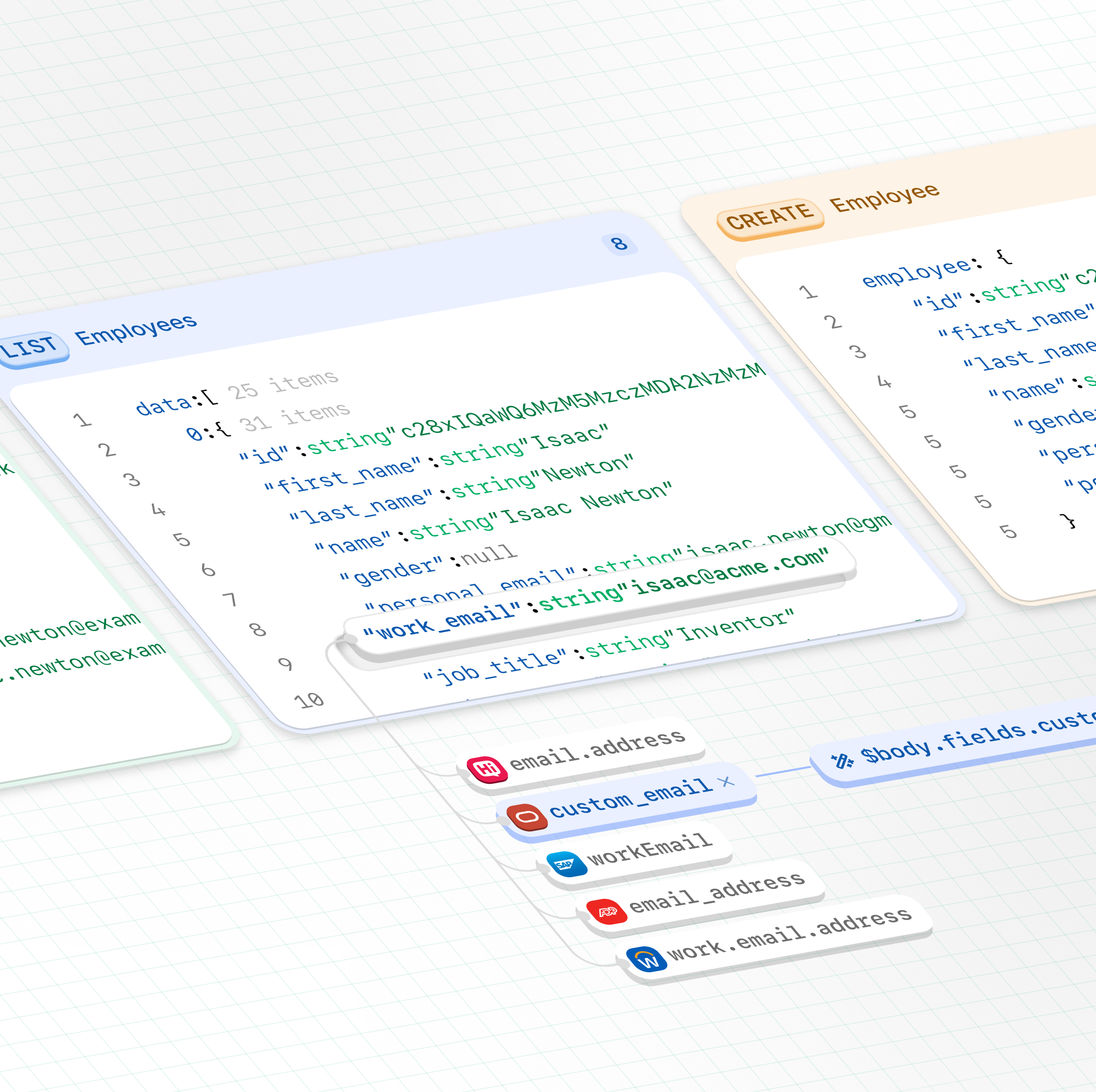Select the workEmail field chip
Viewport: 1096px width, 1092px height.
[x=648, y=849]
